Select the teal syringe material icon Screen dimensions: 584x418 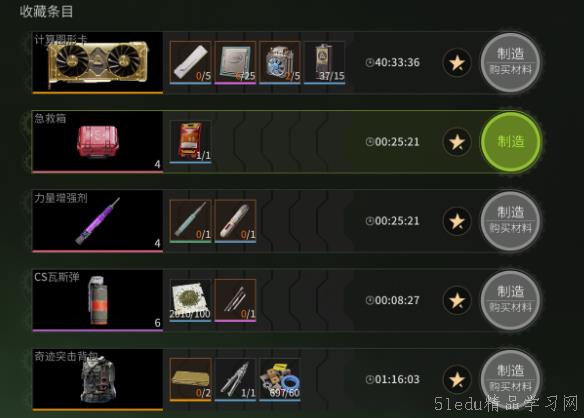[191, 221]
